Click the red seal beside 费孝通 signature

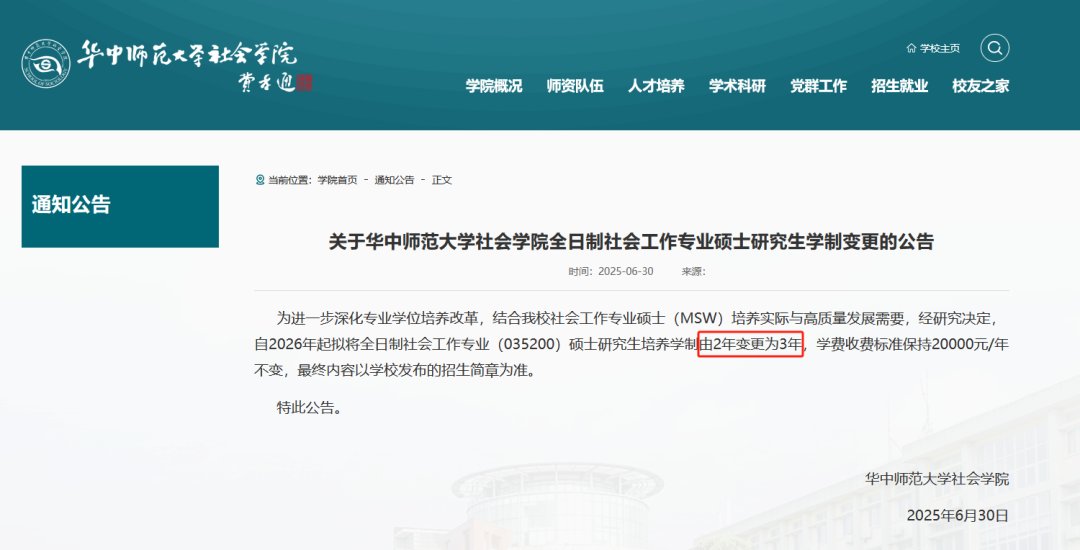click(304, 83)
